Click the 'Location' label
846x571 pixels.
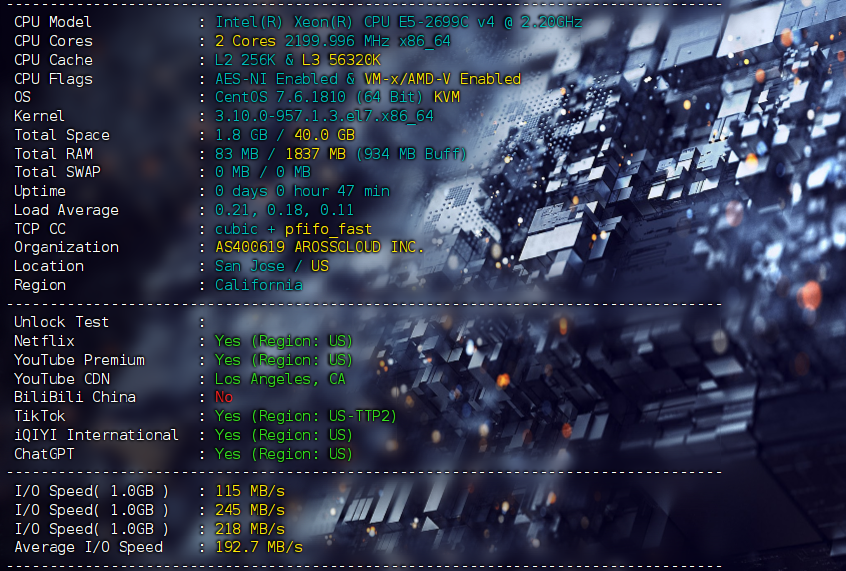coord(49,266)
